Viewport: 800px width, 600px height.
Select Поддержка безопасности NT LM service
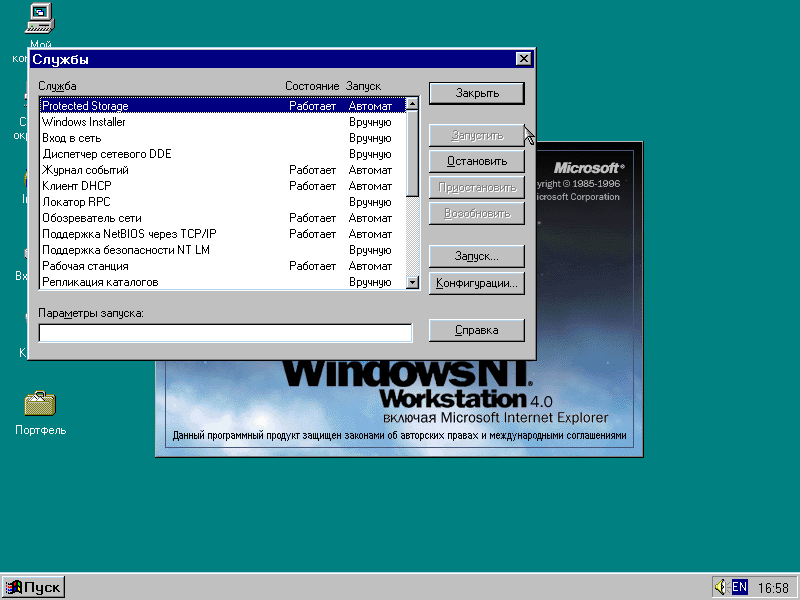222,250
